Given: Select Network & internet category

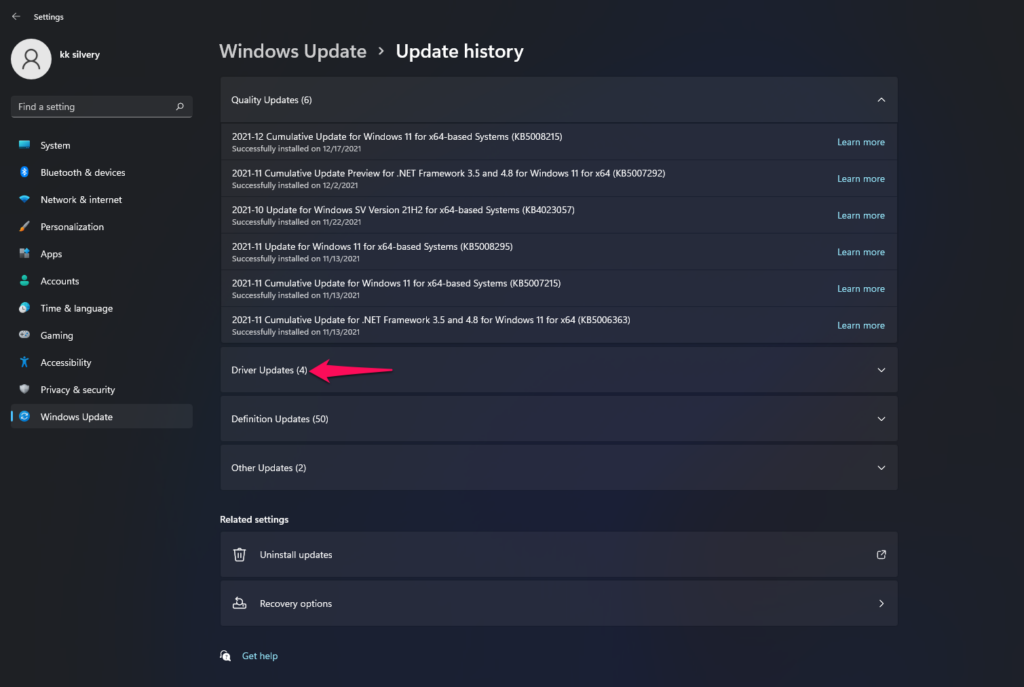Looking at the screenshot, I should tap(101, 199).
